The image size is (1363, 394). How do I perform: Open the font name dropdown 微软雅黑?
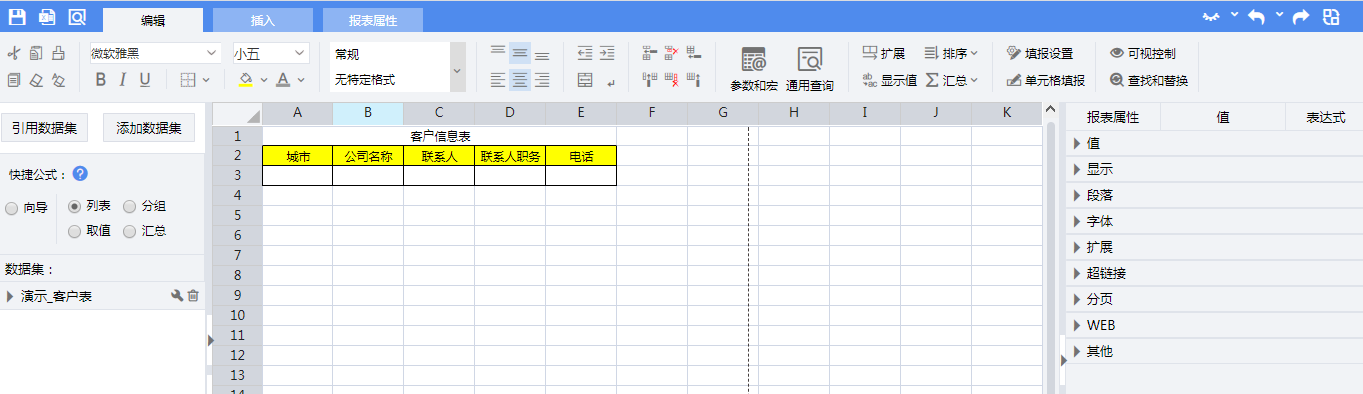pos(155,53)
